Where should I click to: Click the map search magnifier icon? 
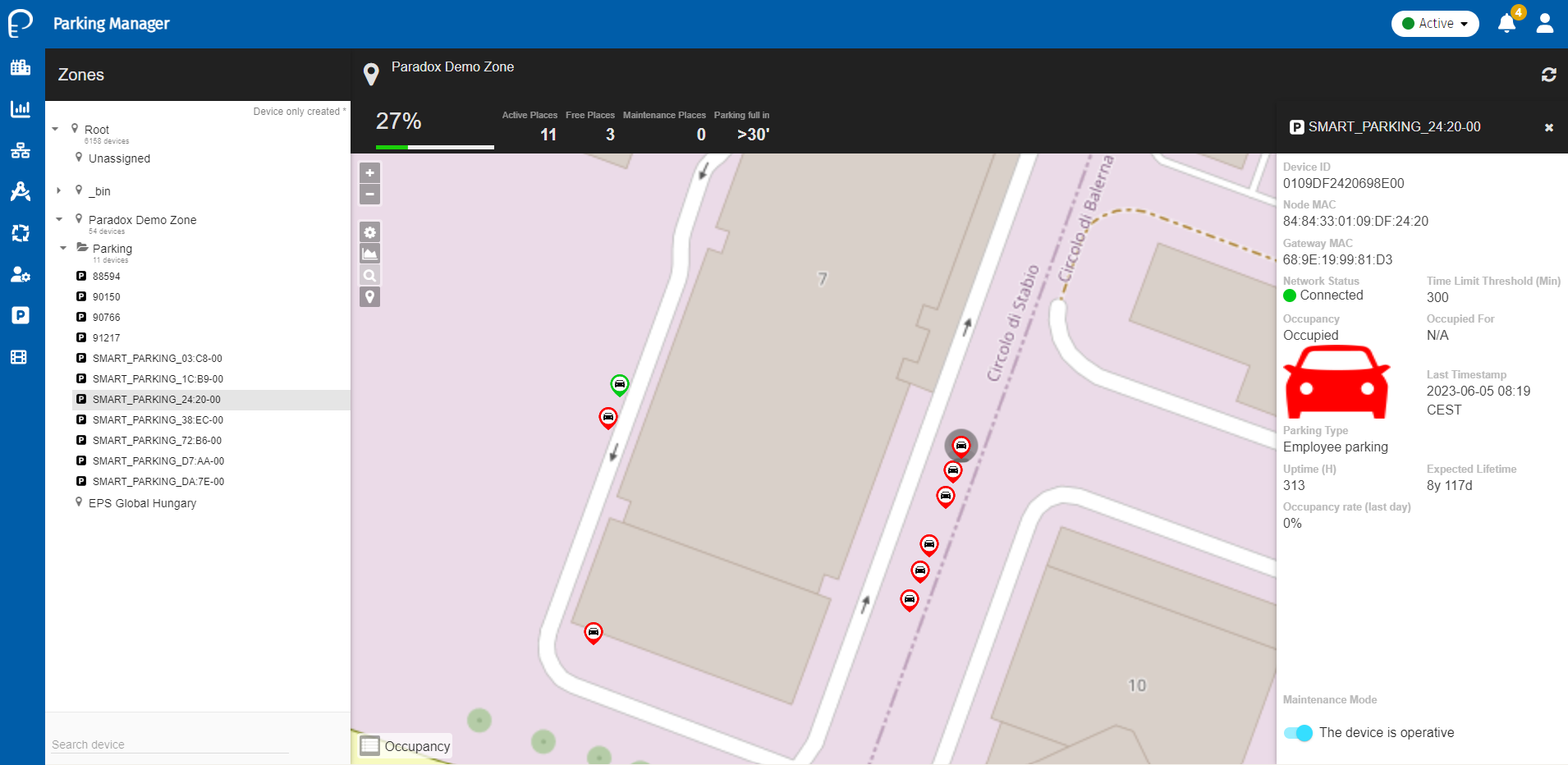[370, 276]
